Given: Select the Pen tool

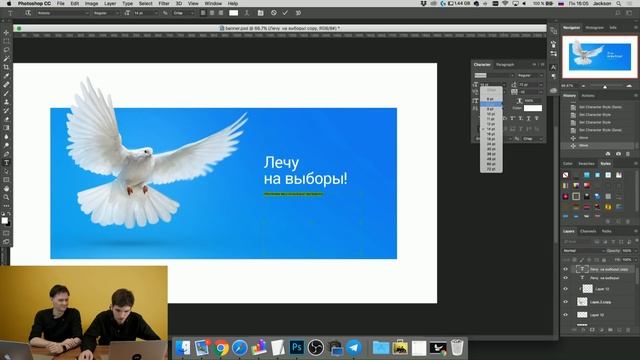Looking at the screenshot, I should tap(6, 154).
